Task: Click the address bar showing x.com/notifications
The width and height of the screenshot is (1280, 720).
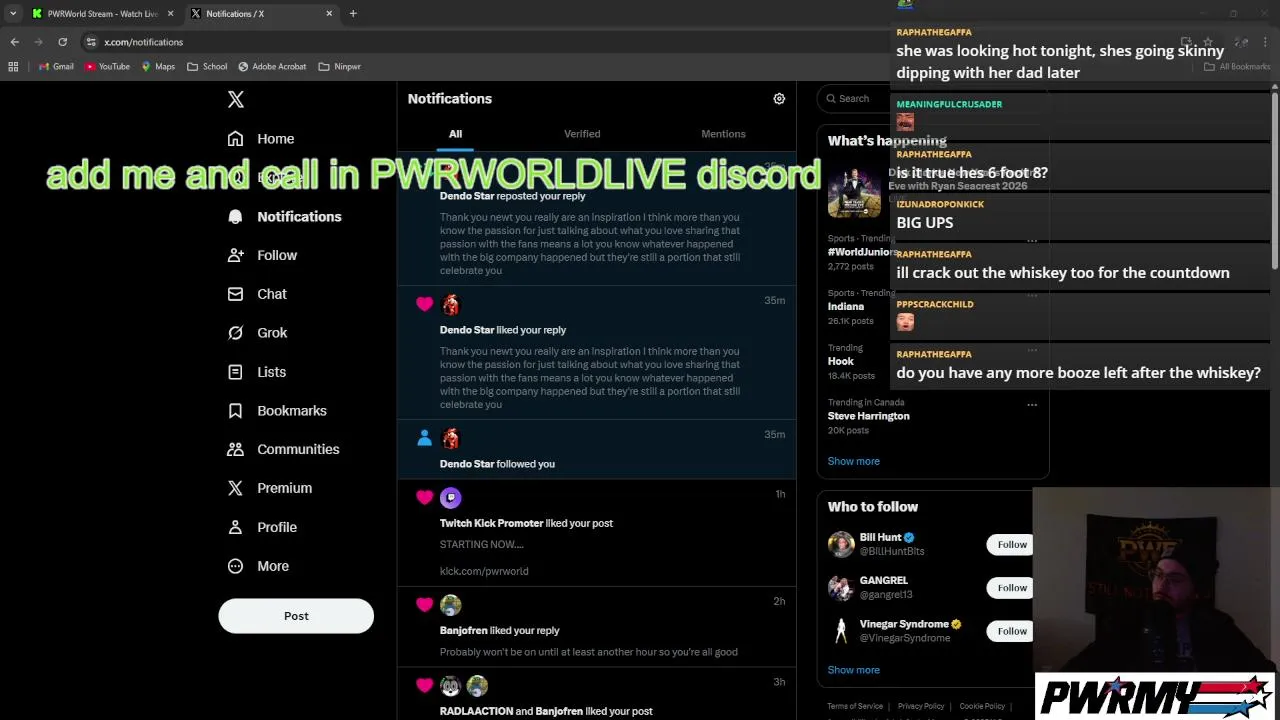Action: (x=144, y=42)
